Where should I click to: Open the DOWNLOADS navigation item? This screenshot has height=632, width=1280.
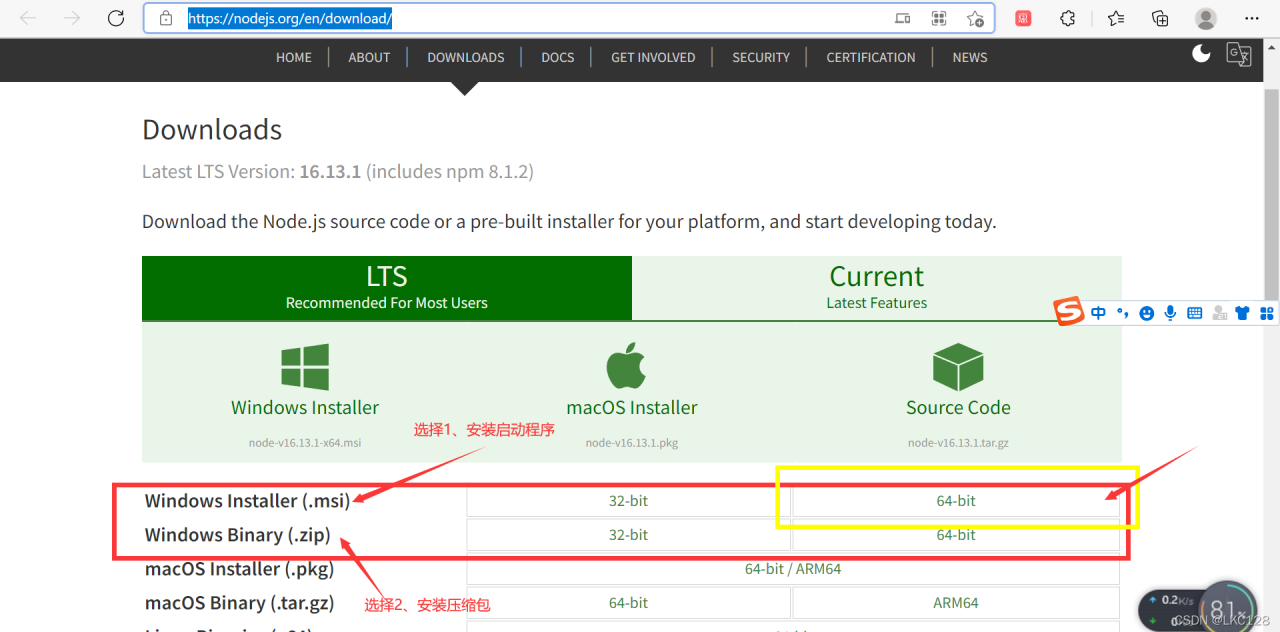click(466, 57)
